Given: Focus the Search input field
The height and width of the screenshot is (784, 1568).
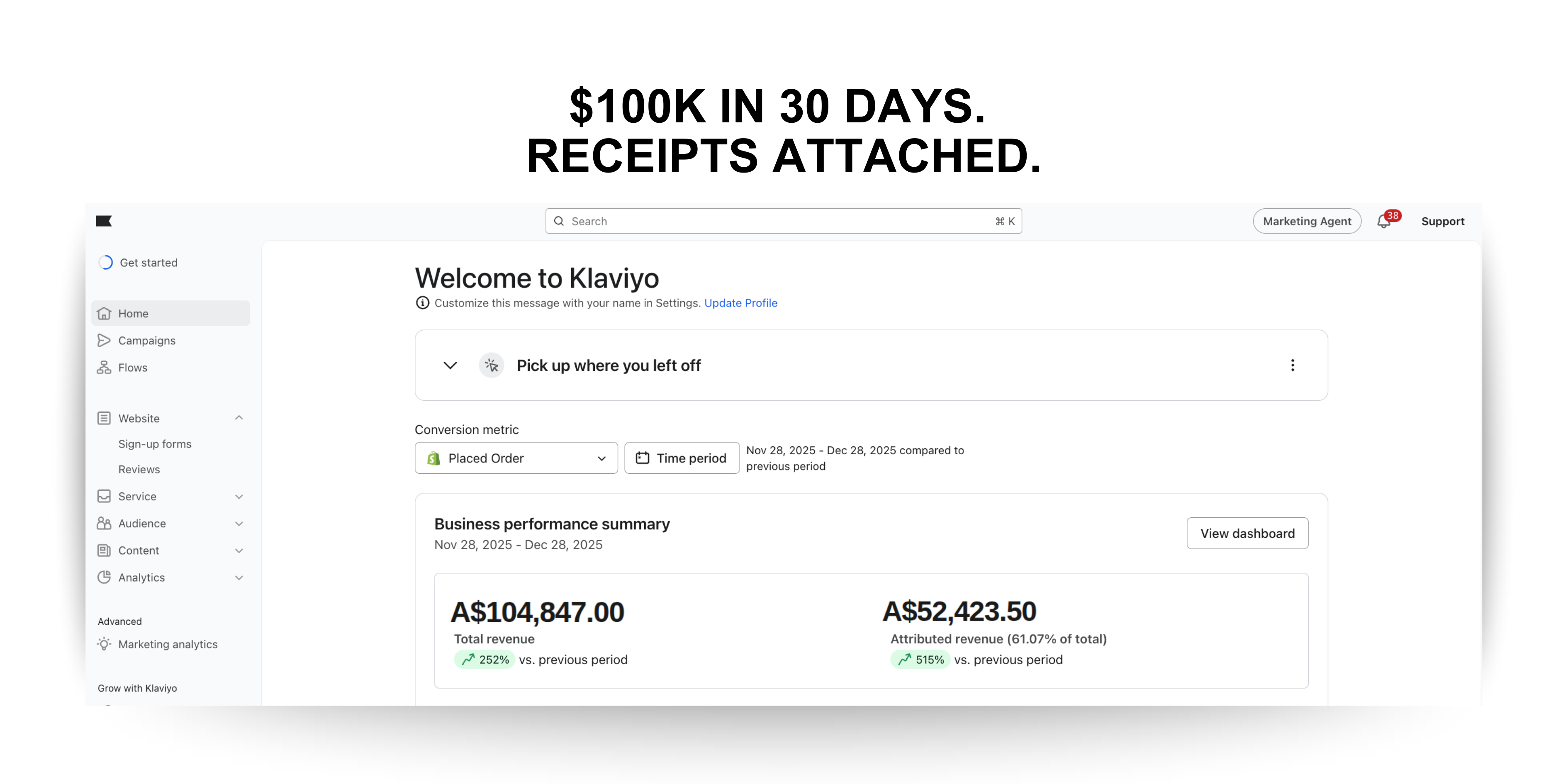Looking at the screenshot, I should coord(779,222).
